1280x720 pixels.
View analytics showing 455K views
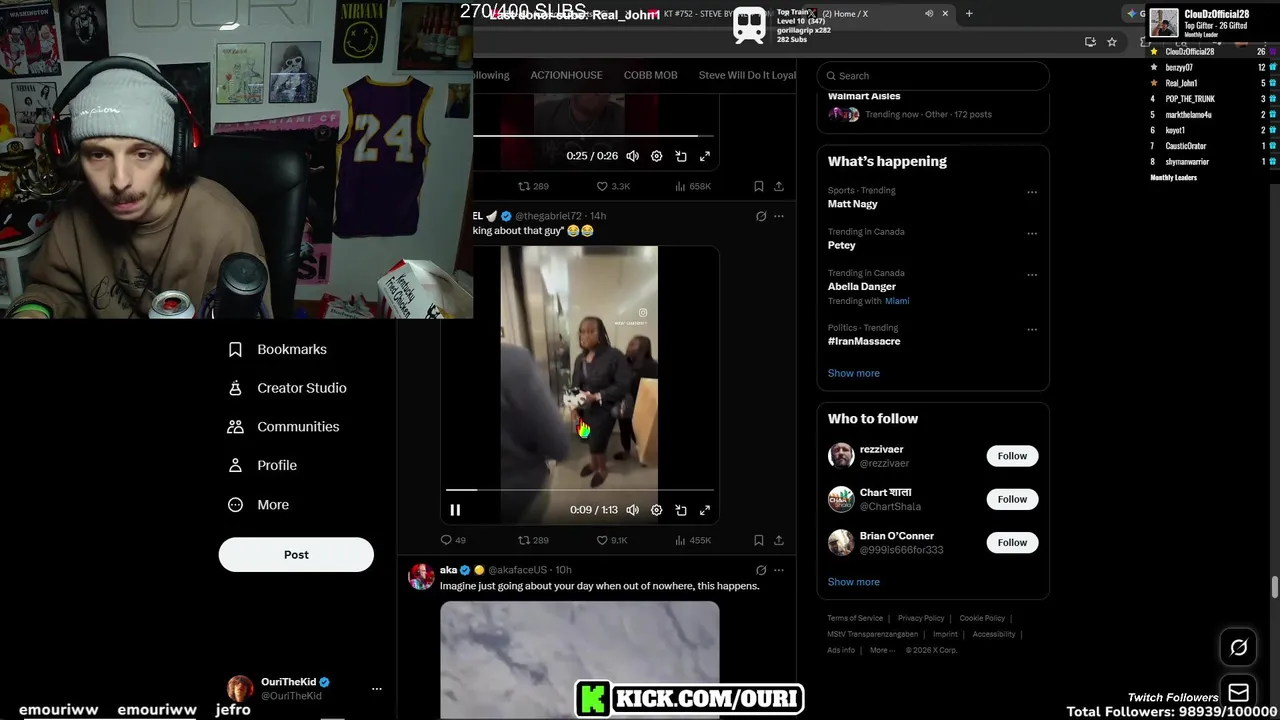pos(693,540)
